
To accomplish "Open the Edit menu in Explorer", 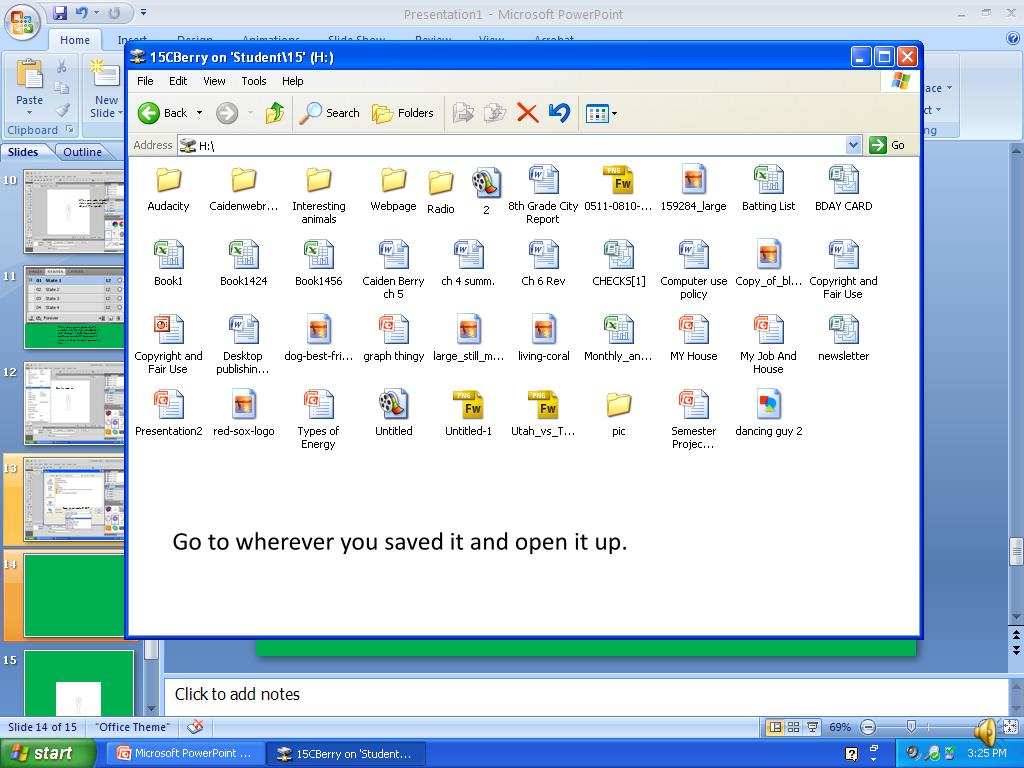I will (178, 81).
